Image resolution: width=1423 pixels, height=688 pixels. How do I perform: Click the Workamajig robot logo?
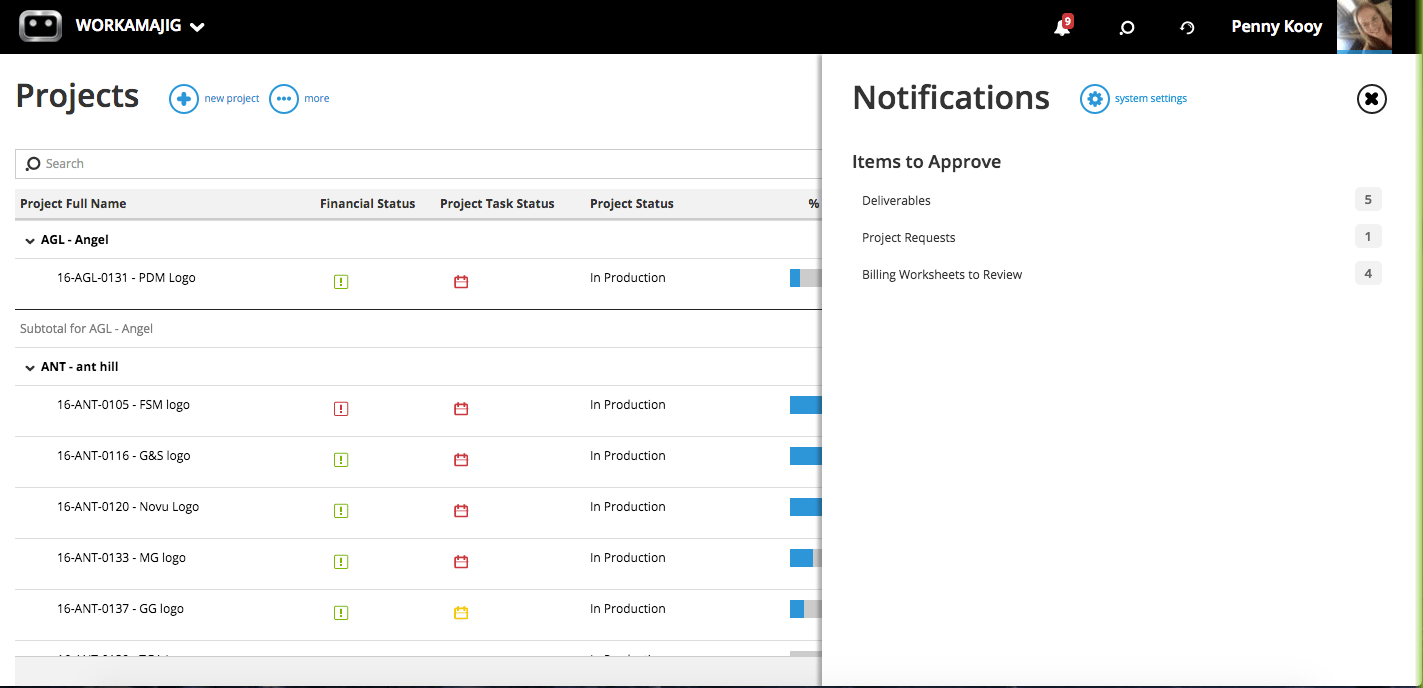40,26
